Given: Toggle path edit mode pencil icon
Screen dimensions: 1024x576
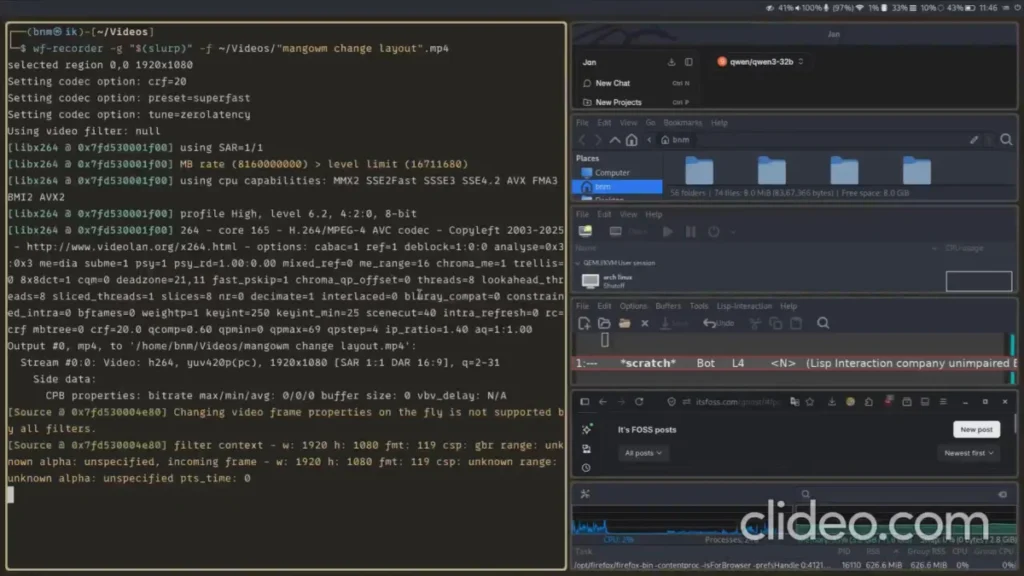Looking at the screenshot, I should pyautogui.click(x=974, y=140).
